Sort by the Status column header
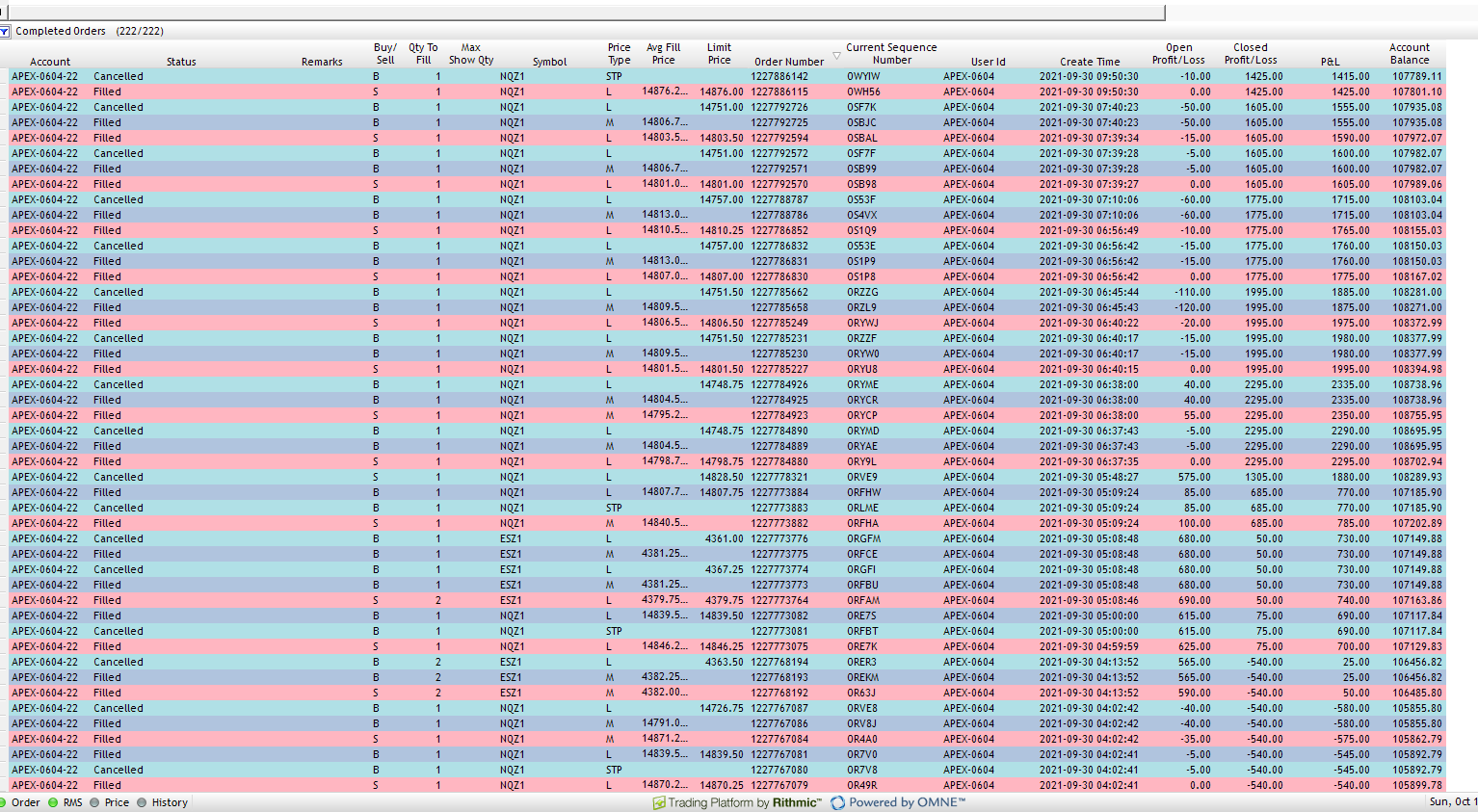This screenshot has width=1478, height=812. pyautogui.click(x=181, y=62)
